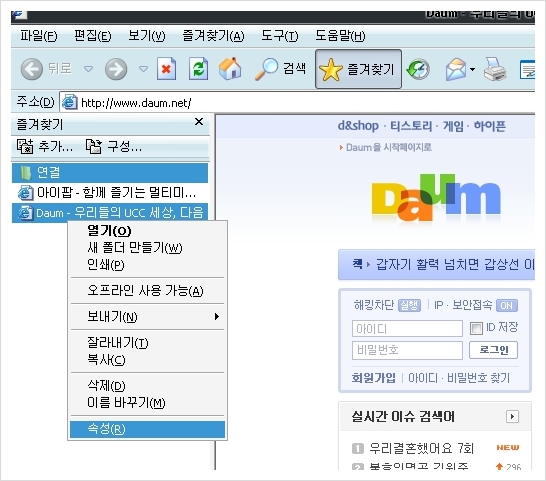Expand 보내기(N) submenu
The image size is (546, 481).
(148, 317)
